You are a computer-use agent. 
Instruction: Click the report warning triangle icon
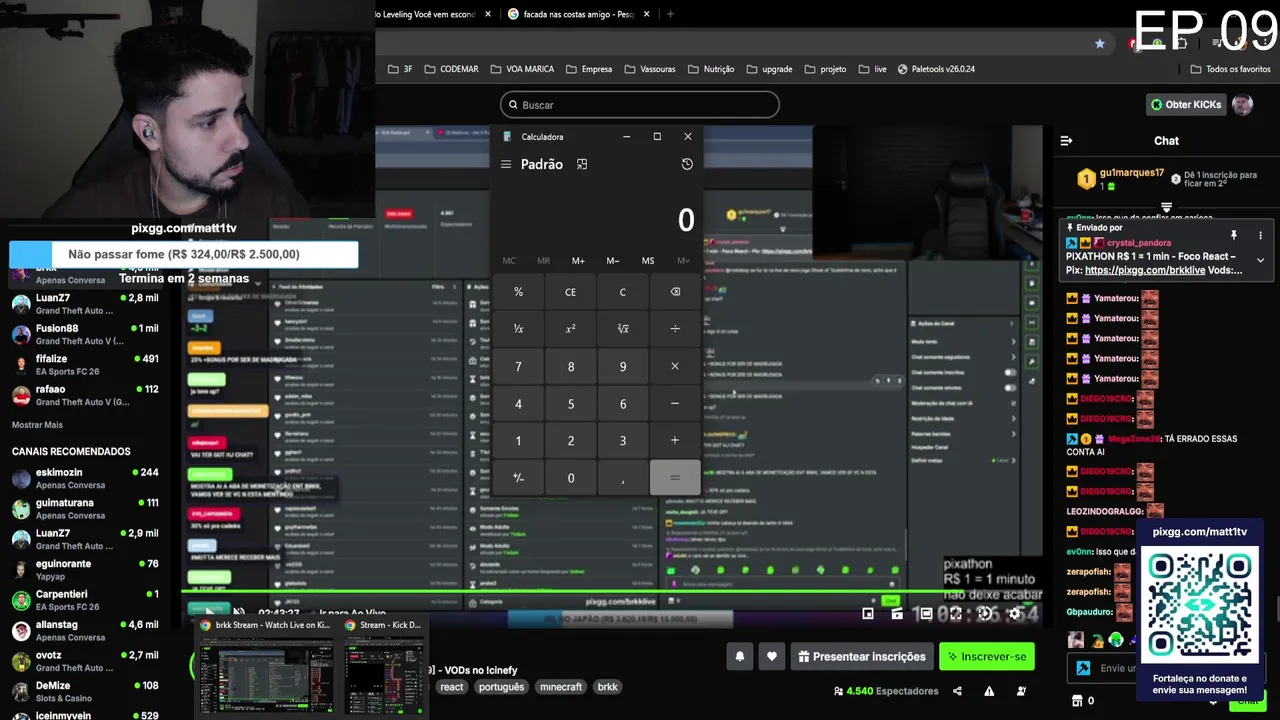[989, 691]
